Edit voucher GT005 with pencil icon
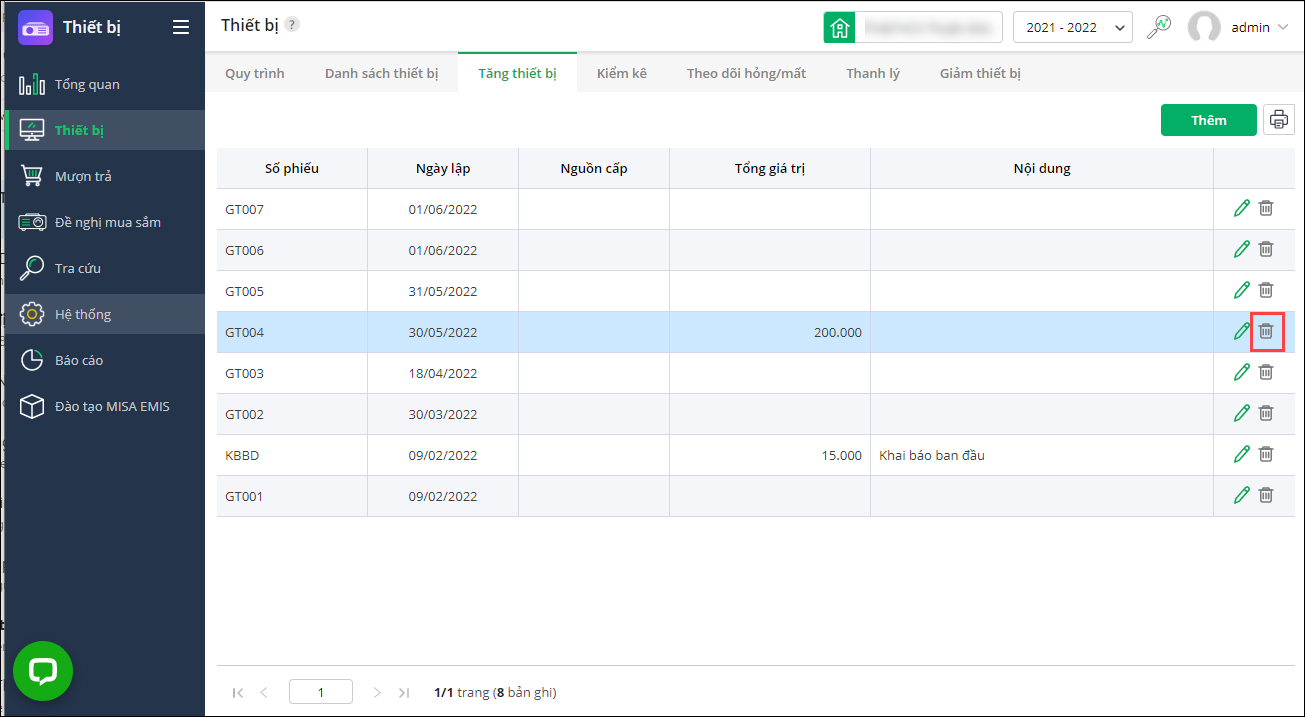The image size is (1305, 717). [1242, 290]
